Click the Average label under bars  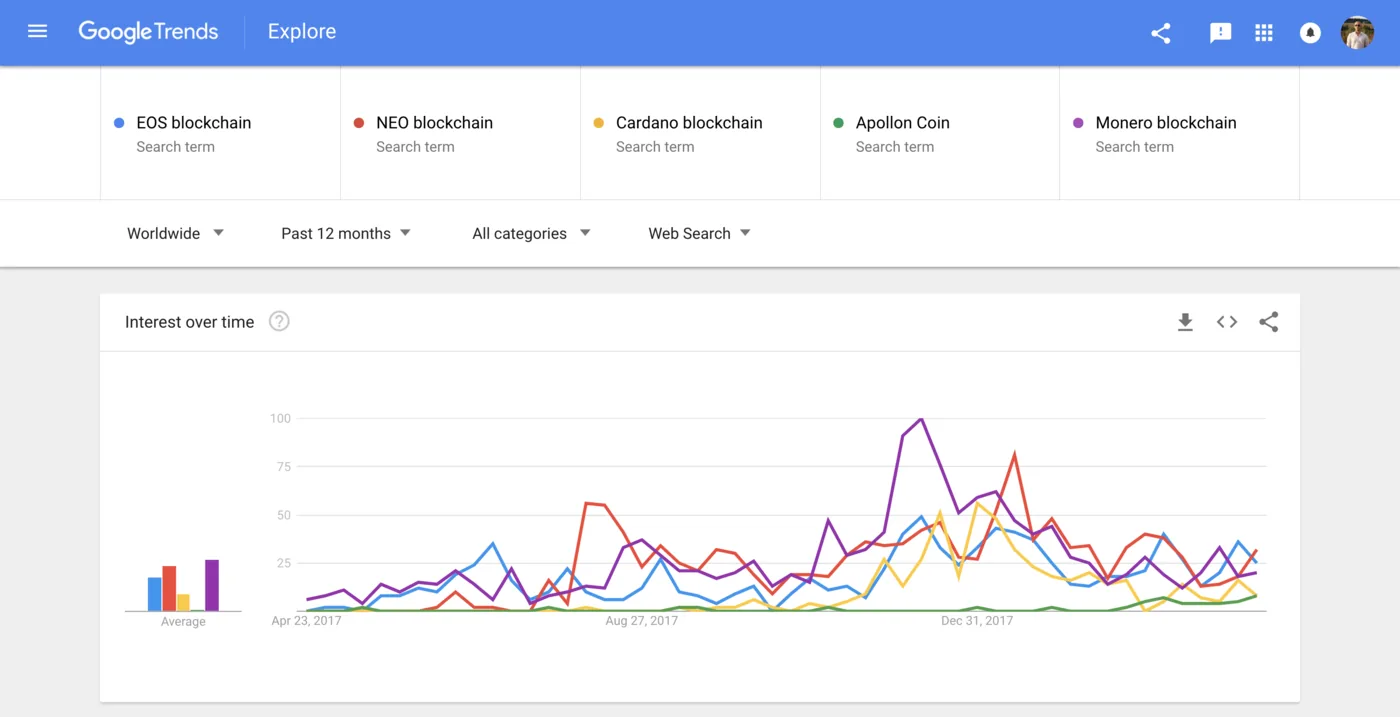(183, 622)
